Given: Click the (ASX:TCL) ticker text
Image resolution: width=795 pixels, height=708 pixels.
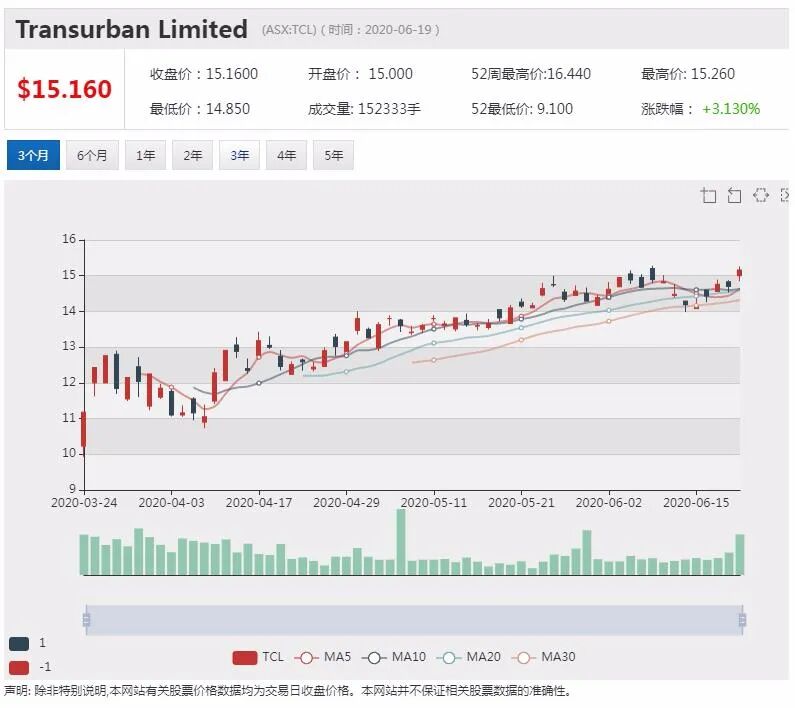Looking at the screenshot, I should 289,29.
